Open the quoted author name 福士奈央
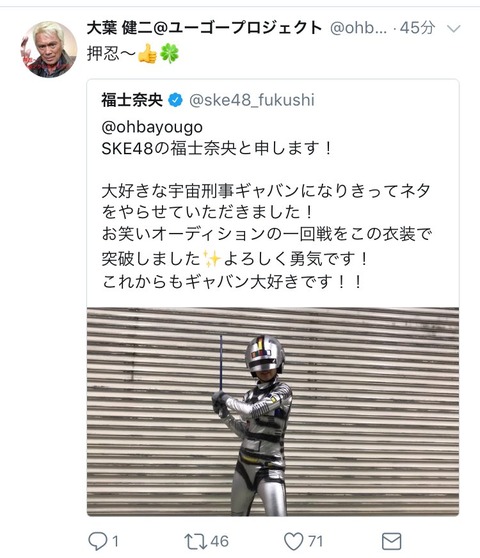Screen dimensions: 480x558 [x=132, y=100]
